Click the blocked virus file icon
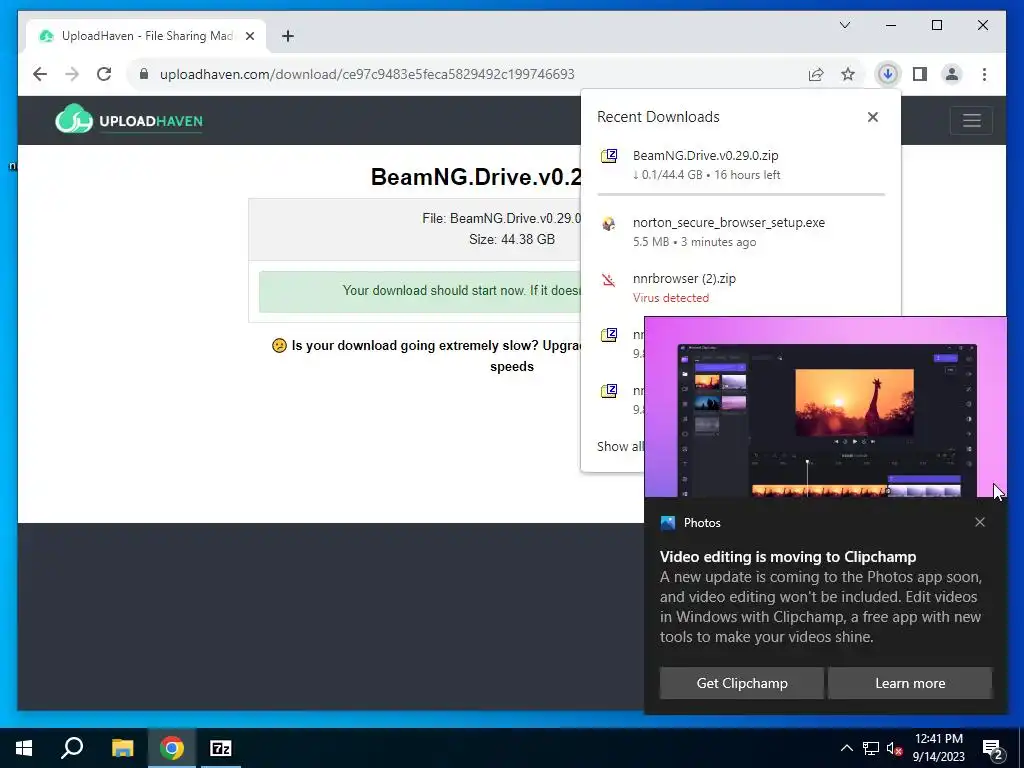 [x=609, y=280]
